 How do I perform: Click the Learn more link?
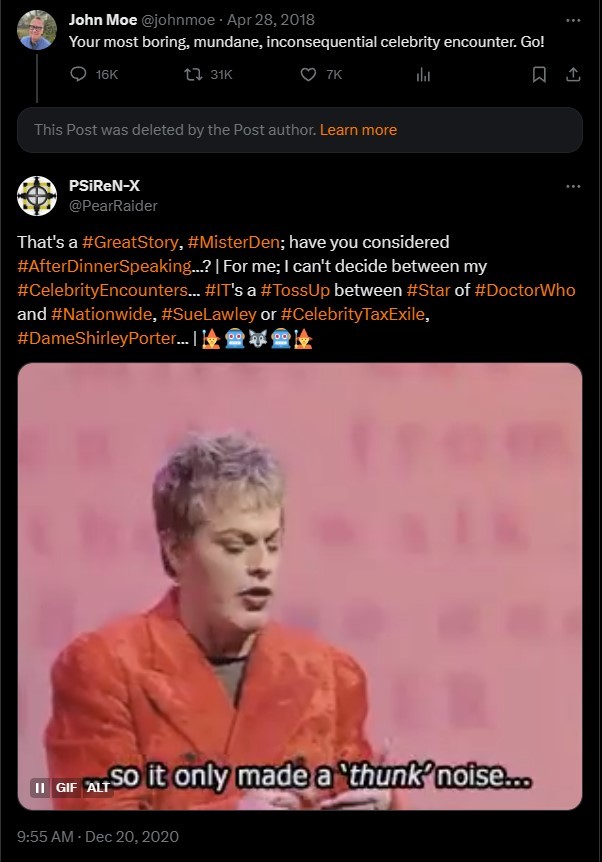pyautogui.click(x=358, y=130)
